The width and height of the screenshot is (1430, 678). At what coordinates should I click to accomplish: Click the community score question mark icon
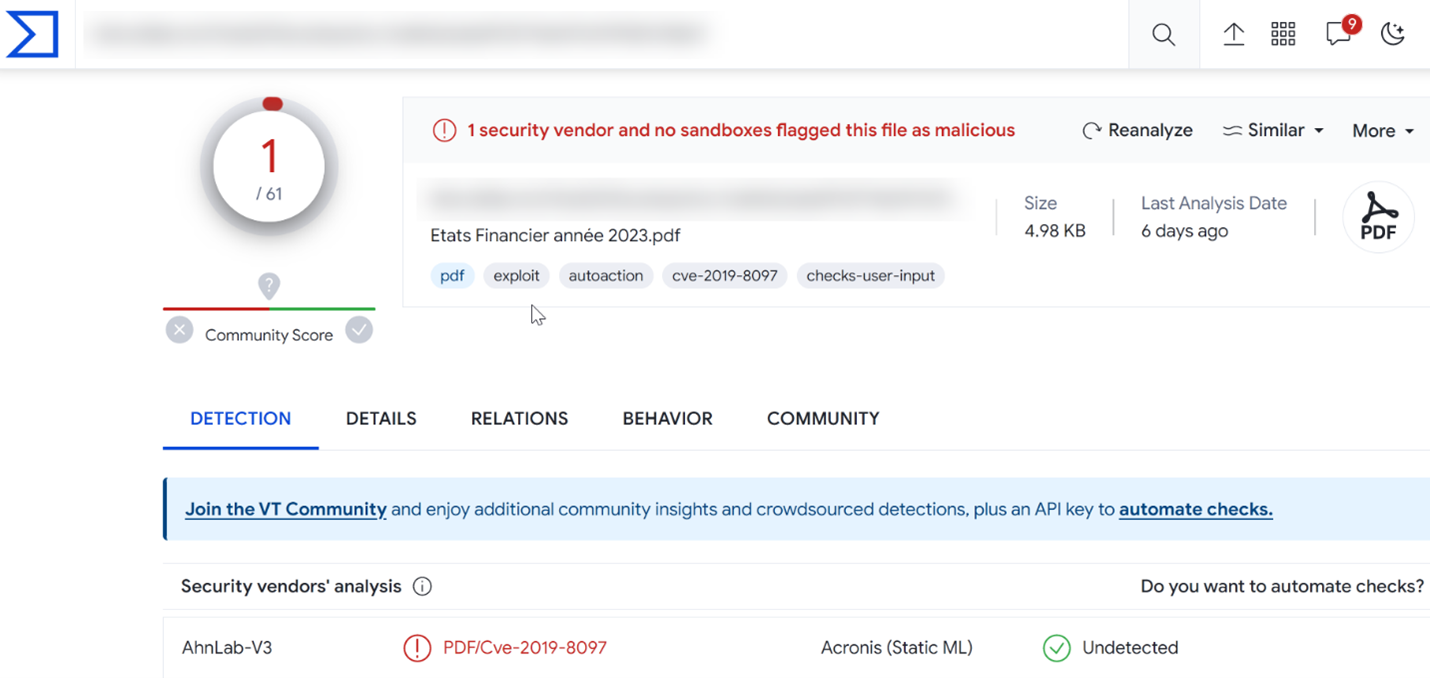[268, 286]
